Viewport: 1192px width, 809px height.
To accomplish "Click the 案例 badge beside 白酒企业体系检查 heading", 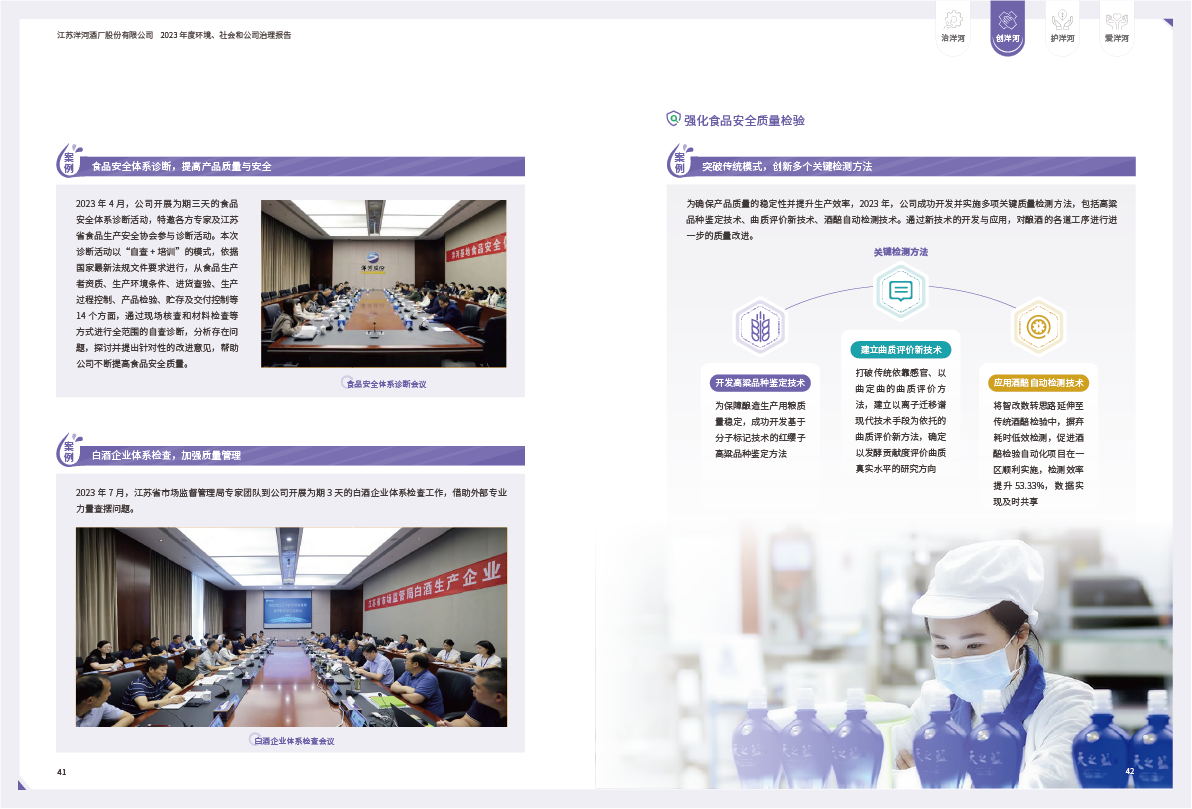I will (x=71, y=451).
